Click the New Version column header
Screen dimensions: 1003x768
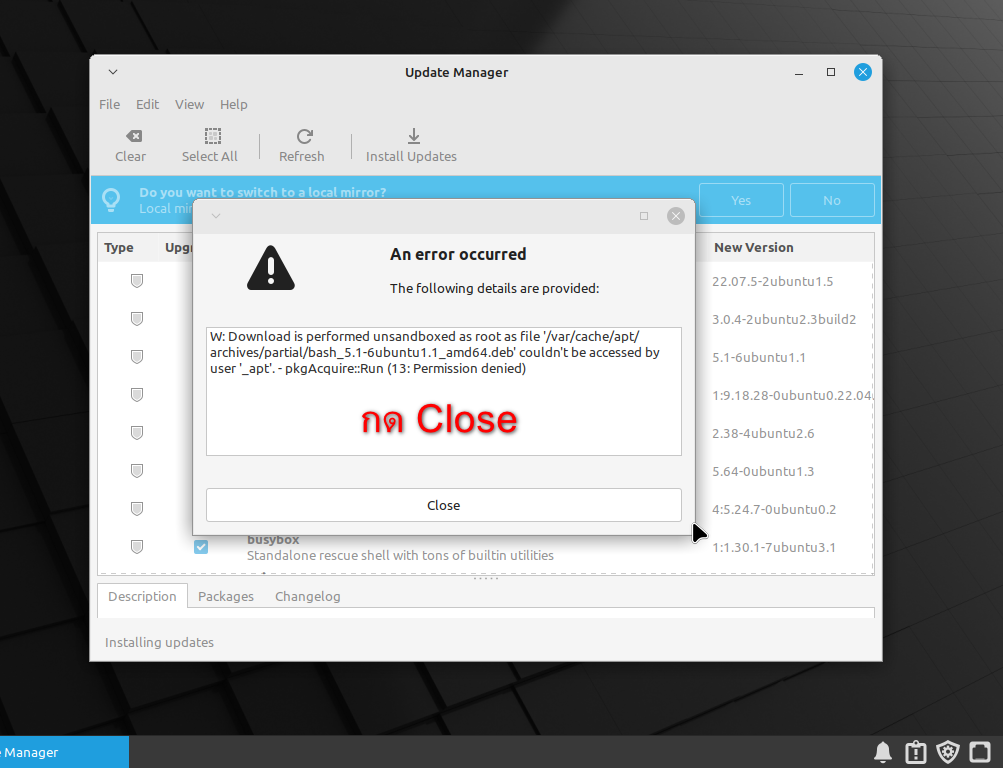click(x=754, y=247)
